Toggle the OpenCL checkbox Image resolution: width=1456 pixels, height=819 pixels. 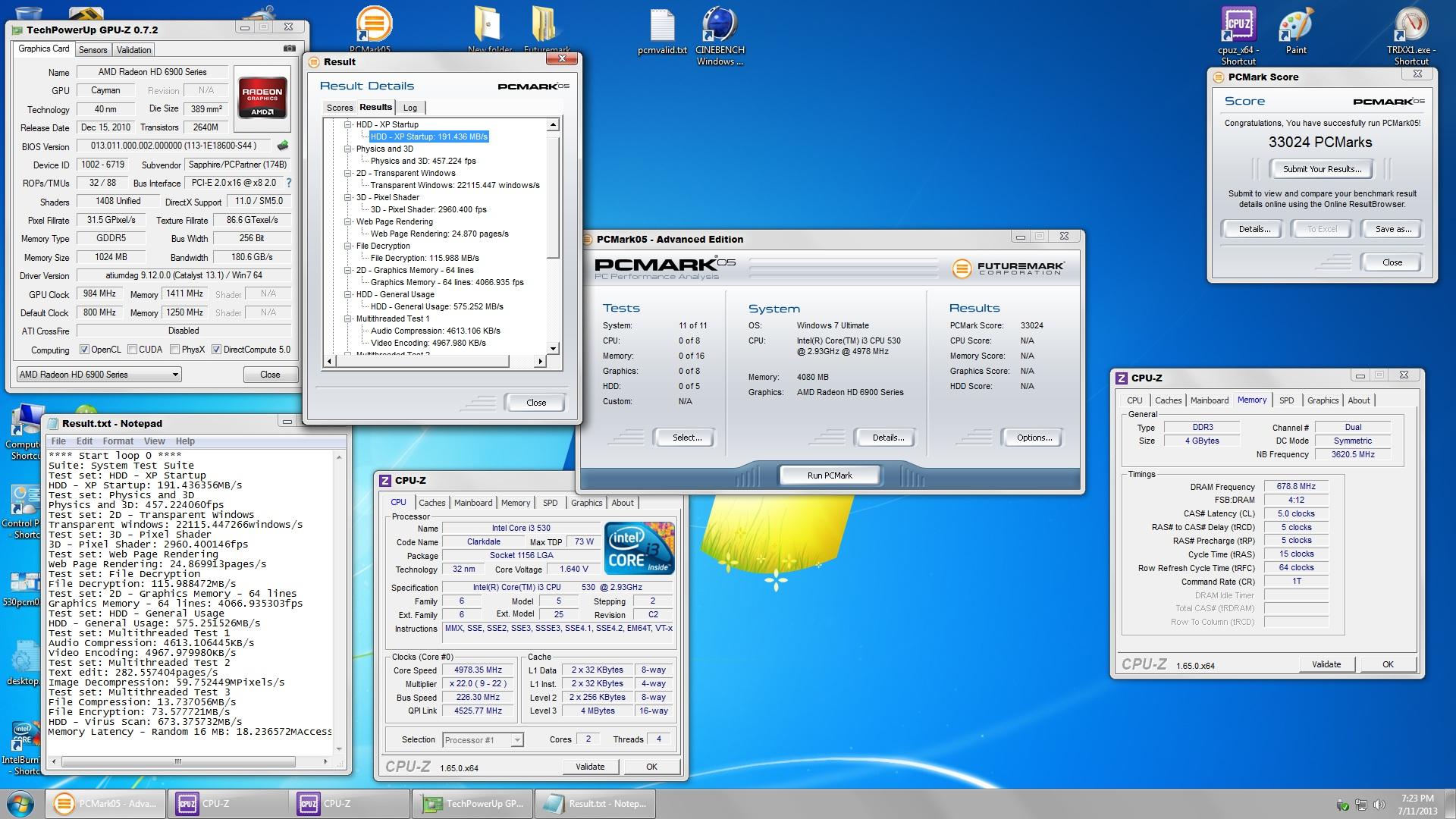[x=85, y=350]
